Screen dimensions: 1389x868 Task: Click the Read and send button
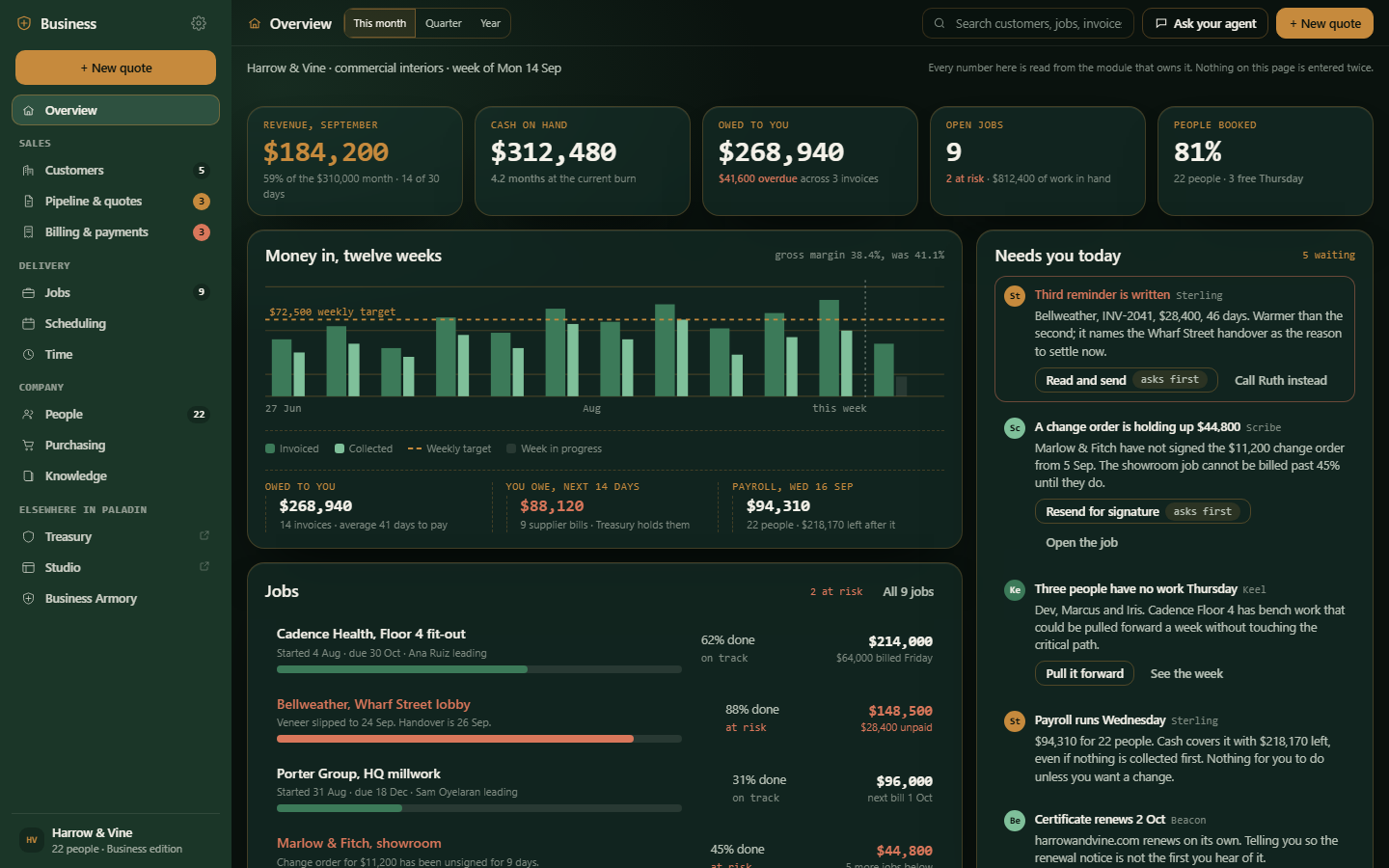coord(1126,380)
